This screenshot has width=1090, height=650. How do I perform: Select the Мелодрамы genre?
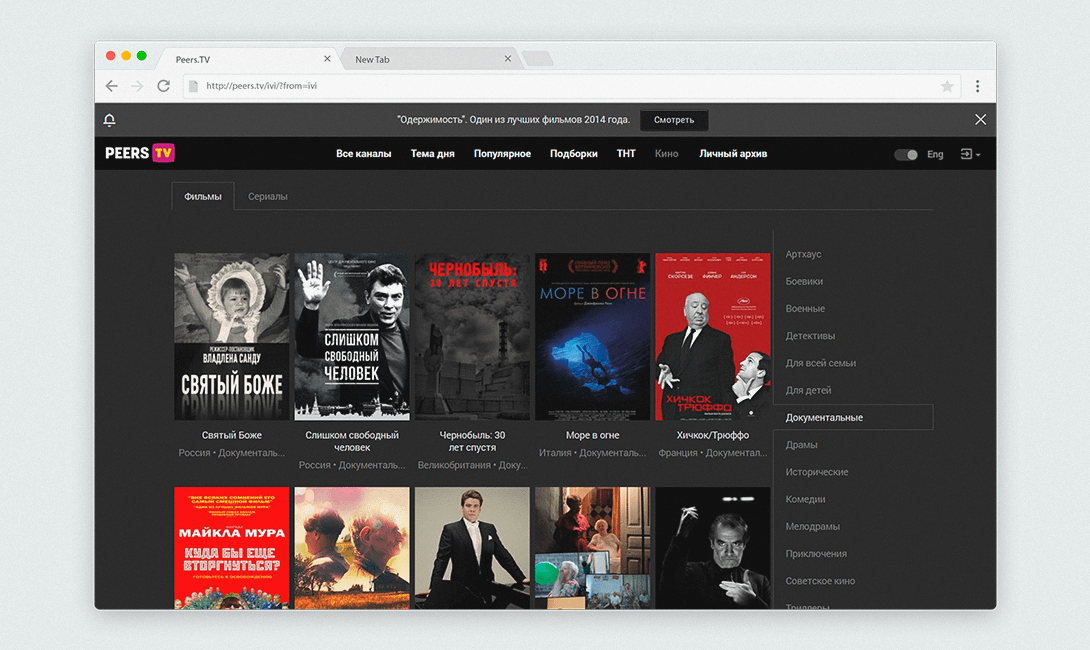point(812,526)
